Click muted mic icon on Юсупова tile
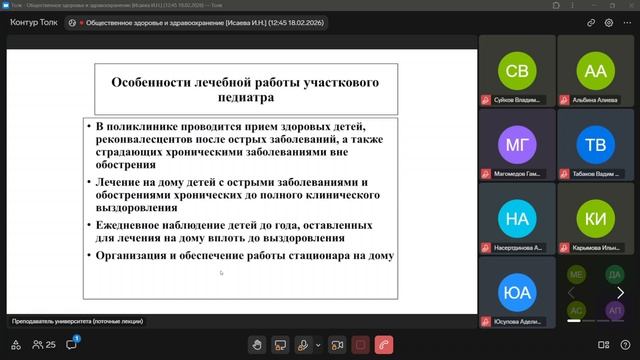This screenshot has width=640, height=360. [486, 322]
